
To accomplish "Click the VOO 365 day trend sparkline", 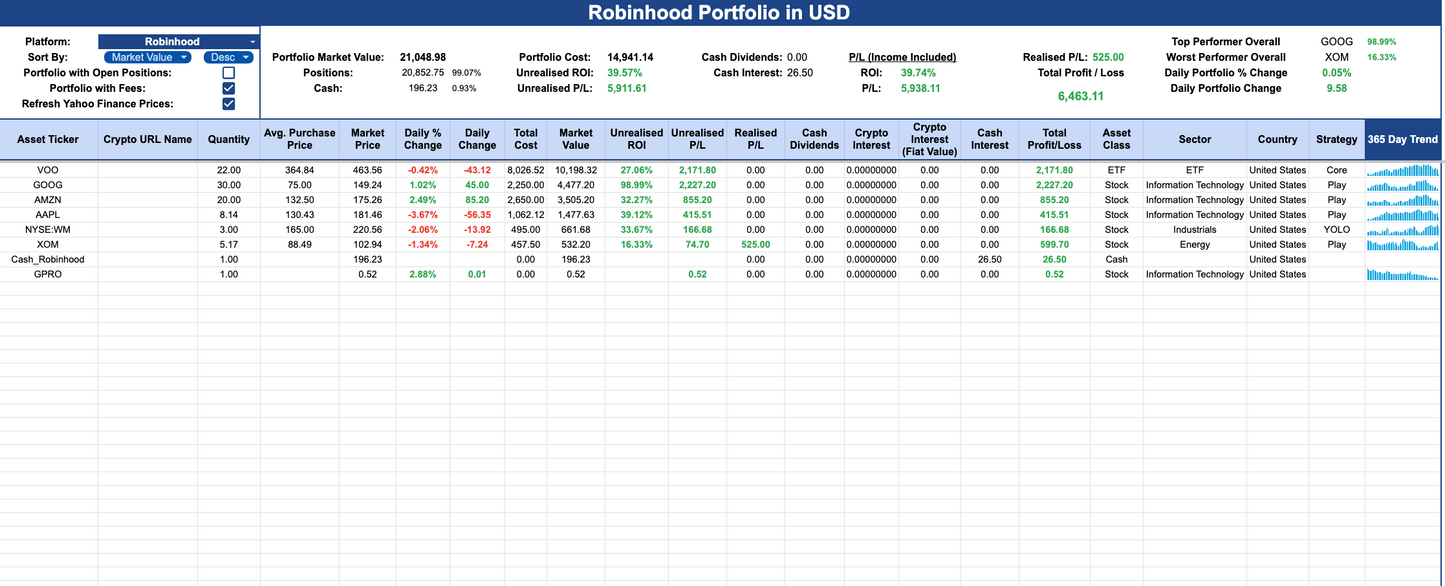I will pyautogui.click(x=1403, y=170).
